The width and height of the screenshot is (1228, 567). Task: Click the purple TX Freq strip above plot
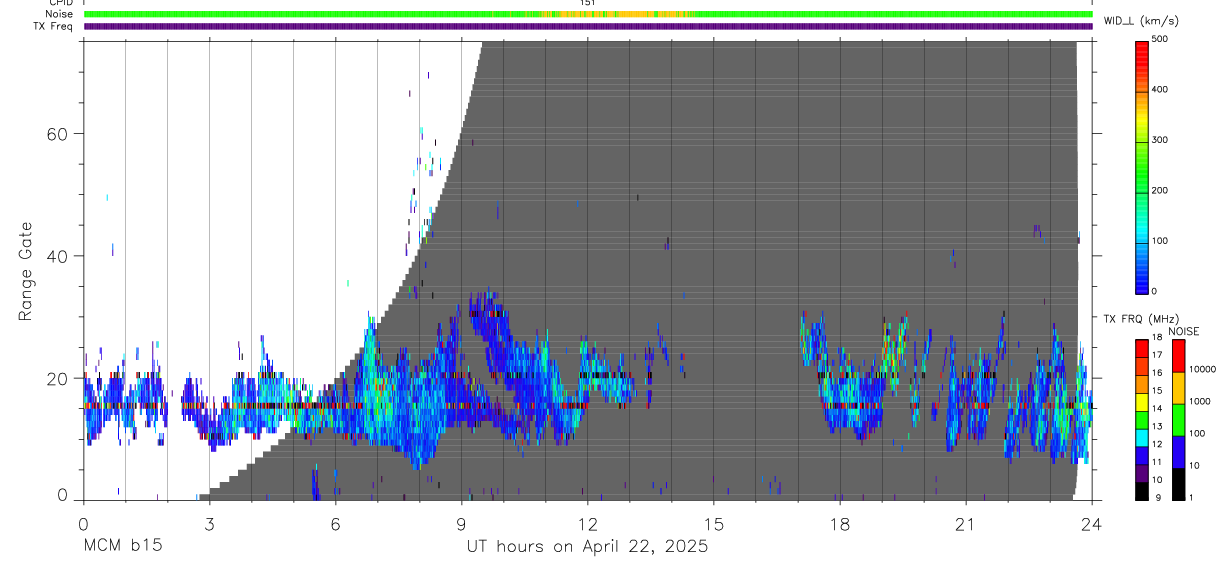(588, 26)
